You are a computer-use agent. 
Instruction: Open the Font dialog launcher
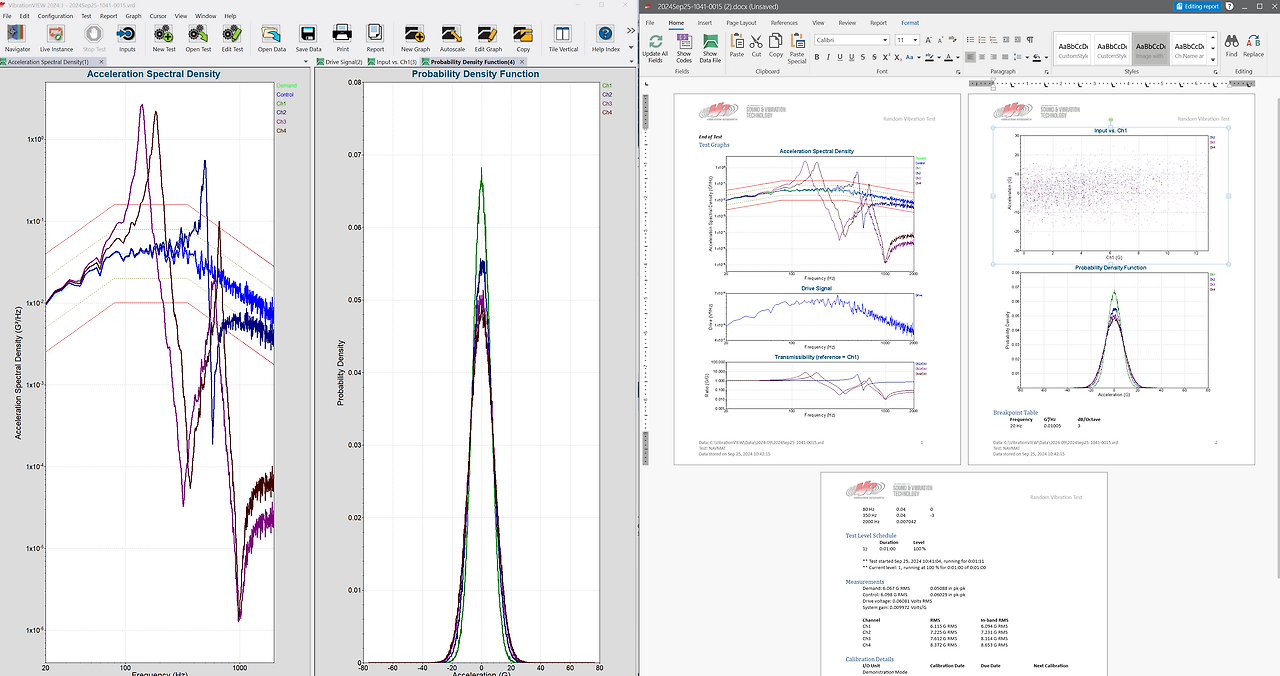point(958,72)
